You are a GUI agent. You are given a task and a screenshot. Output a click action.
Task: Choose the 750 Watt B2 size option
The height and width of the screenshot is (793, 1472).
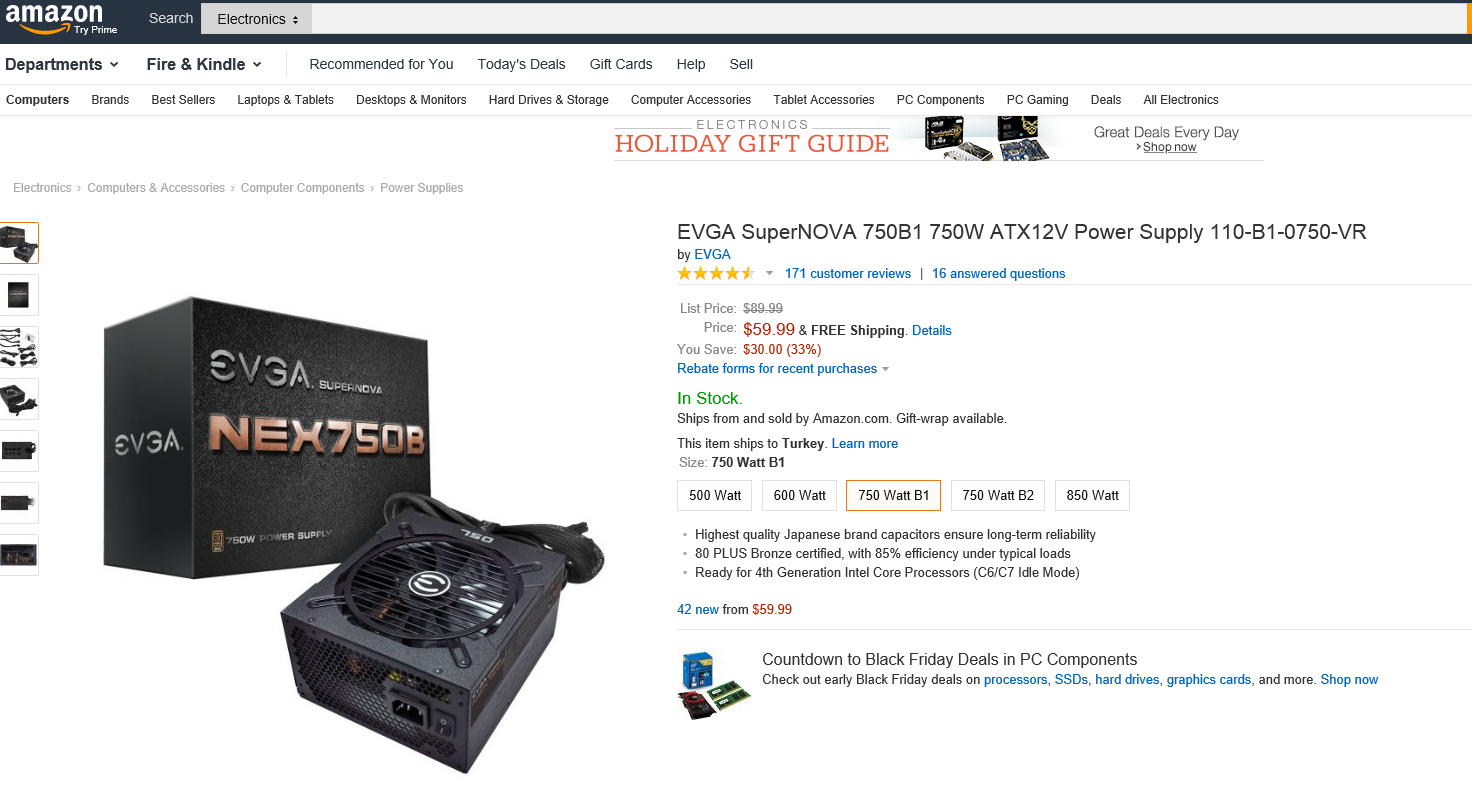pyautogui.click(x=998, y=495)
